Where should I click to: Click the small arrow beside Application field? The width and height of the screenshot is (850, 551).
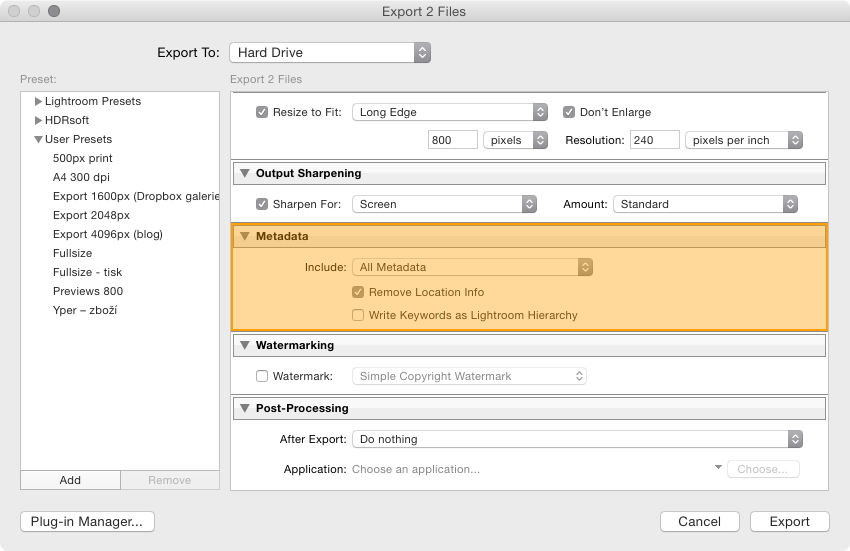click(718, 467)
